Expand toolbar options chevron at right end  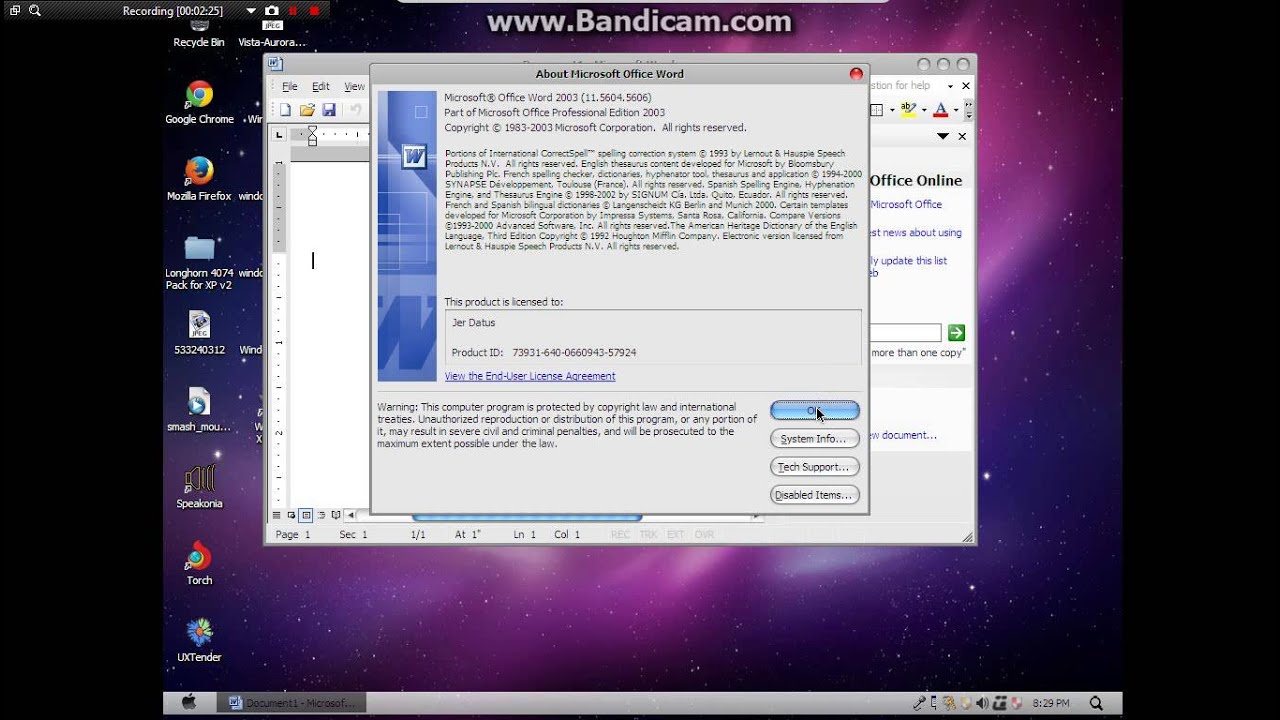tap(966, 110)
